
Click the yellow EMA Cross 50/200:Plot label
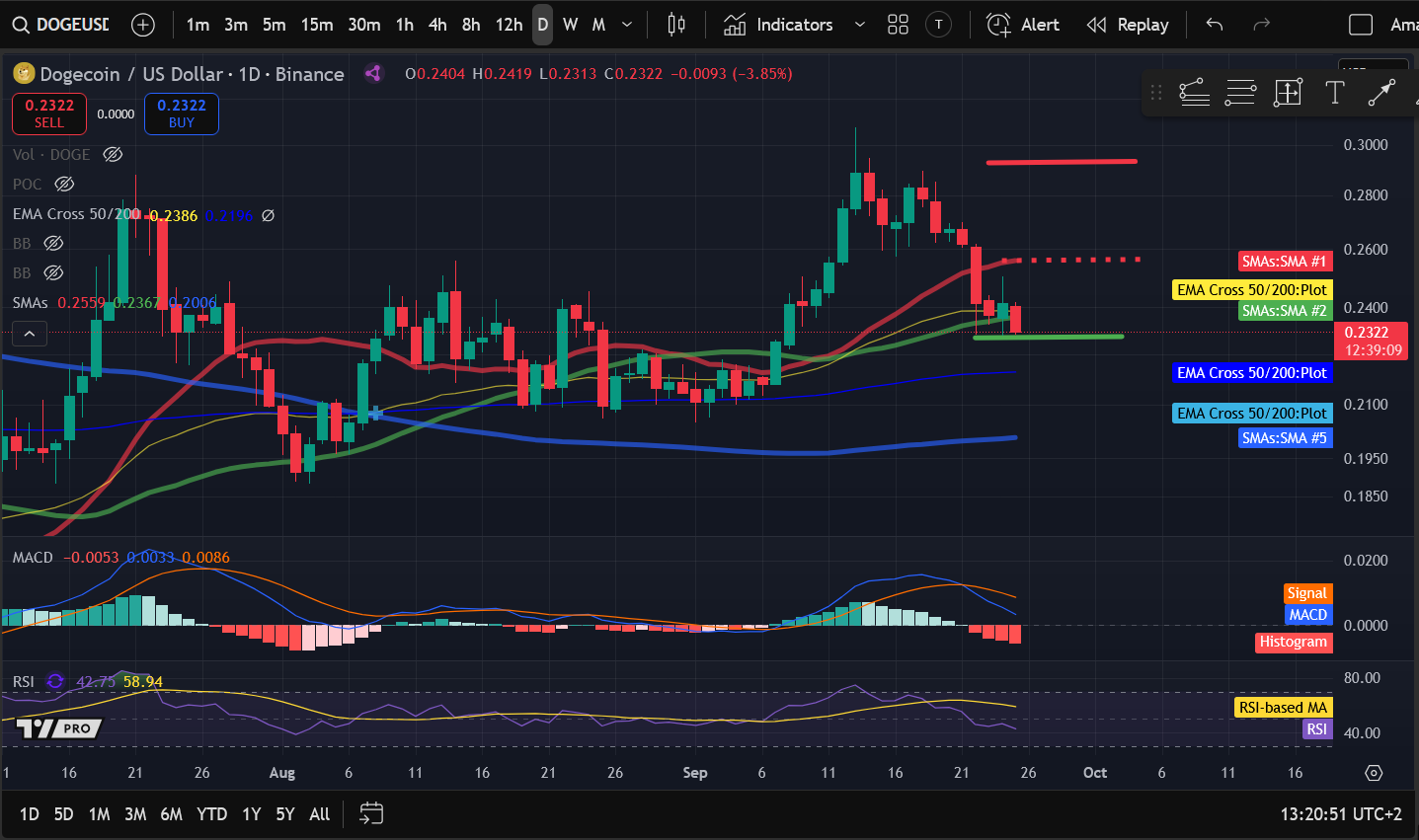point(1252,289)
